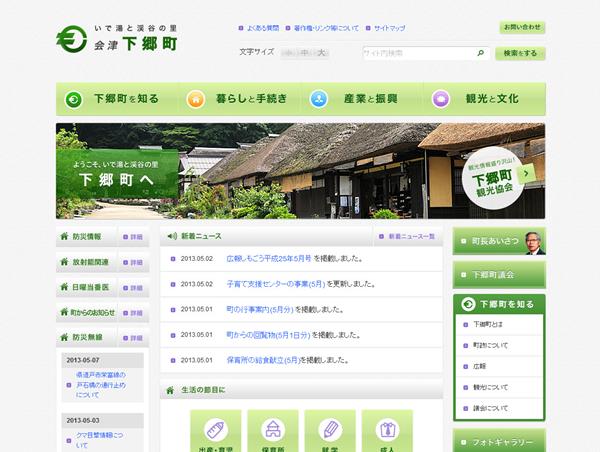Open 詳細 next to 防災情報
600x452 pixels.
tap(133, 237)
